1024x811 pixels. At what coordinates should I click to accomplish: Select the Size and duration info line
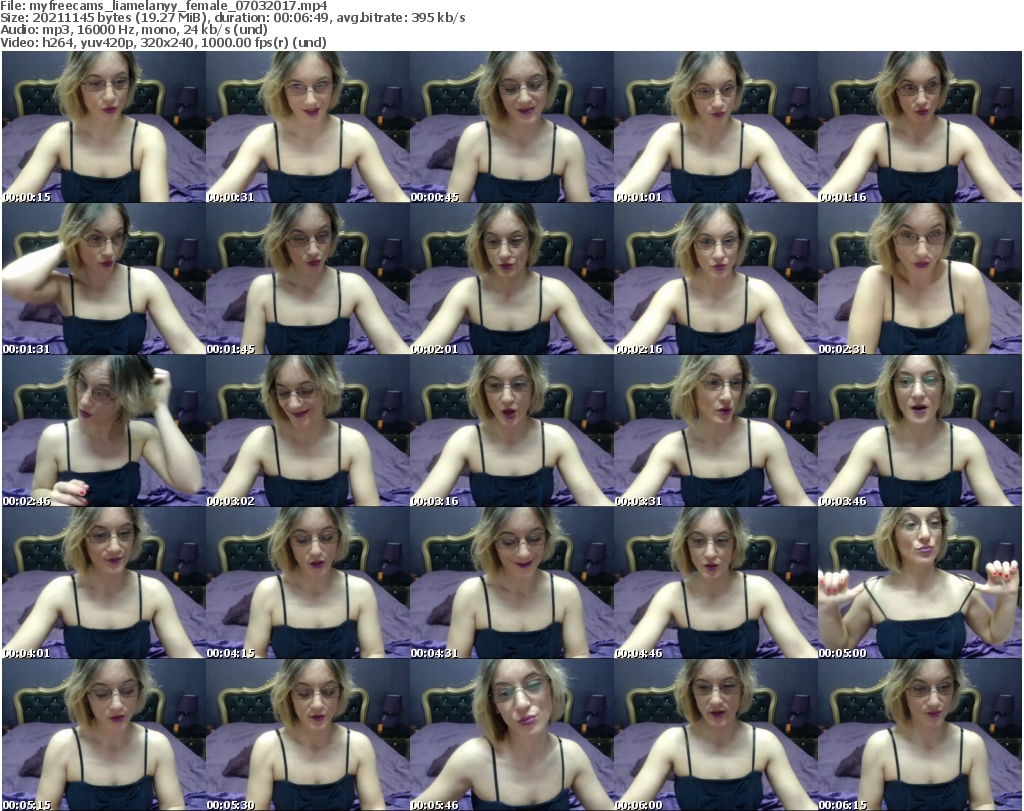[232, 18]
